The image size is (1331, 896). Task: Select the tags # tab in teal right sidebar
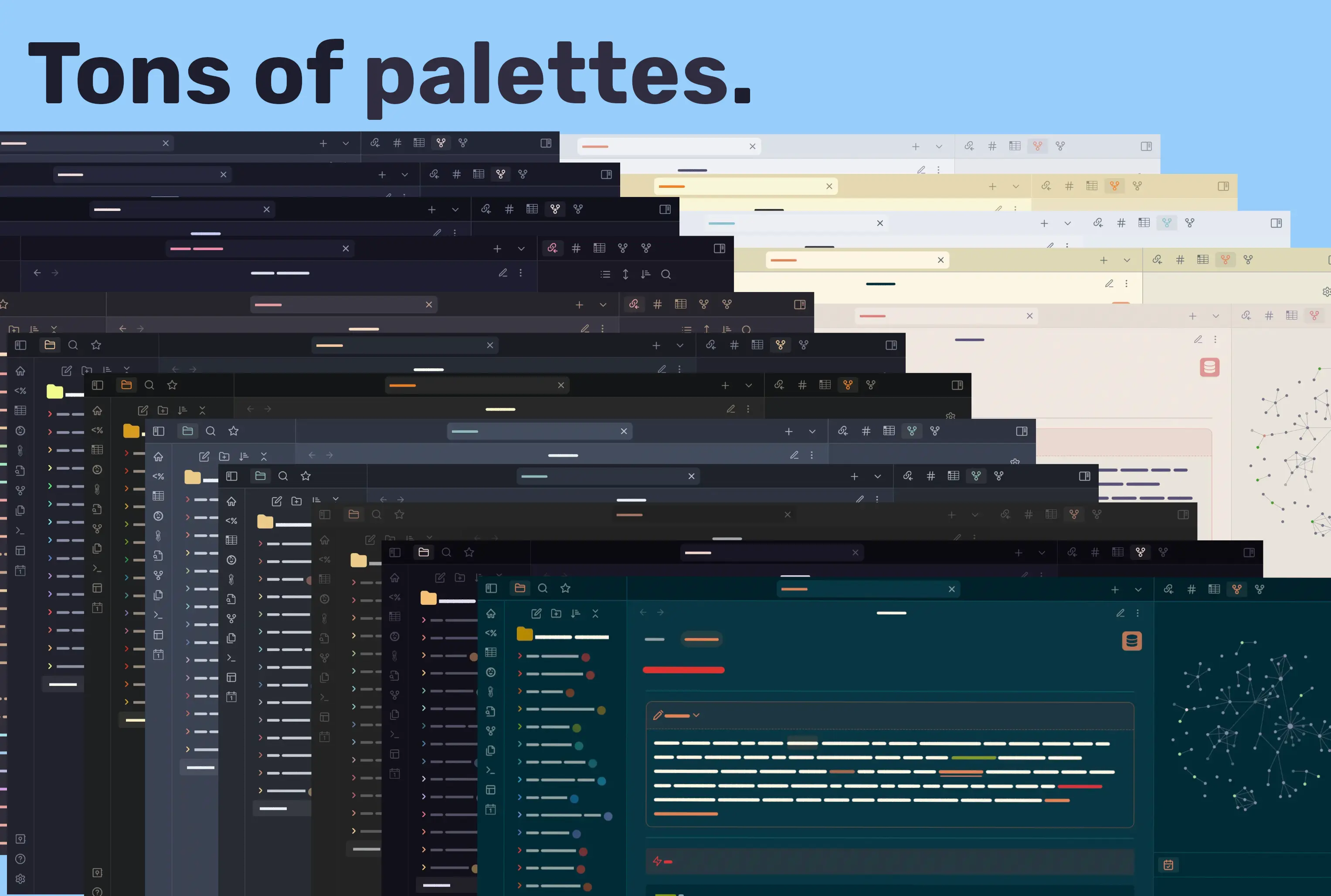(1191, 589)
